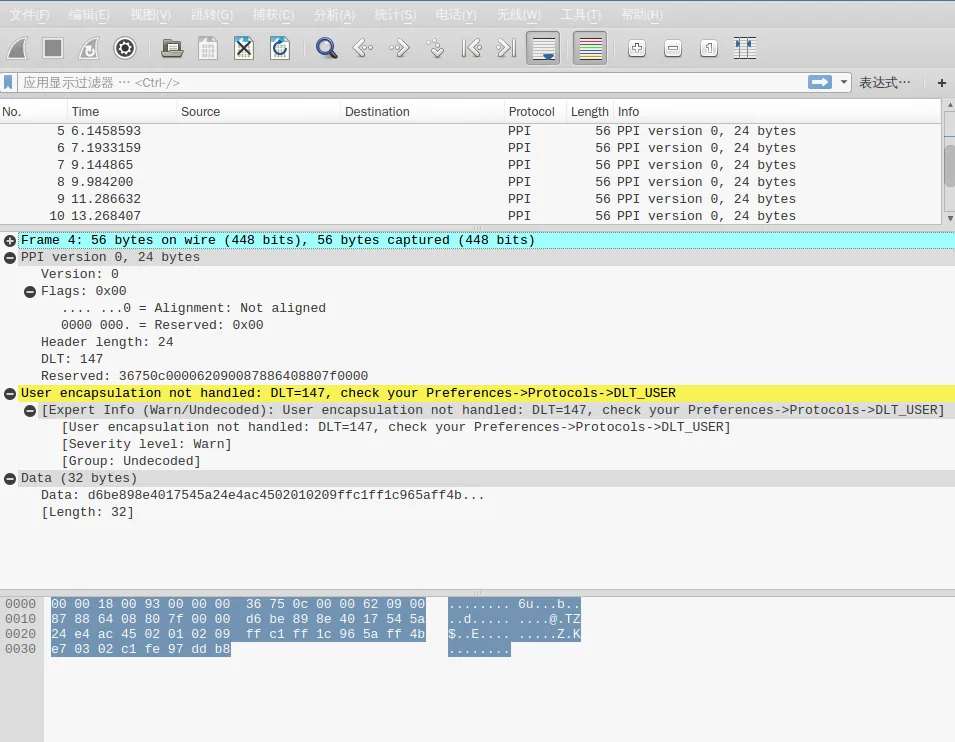
Task: Click the find packet magnifier icon
Action: [x=326, y=48]
